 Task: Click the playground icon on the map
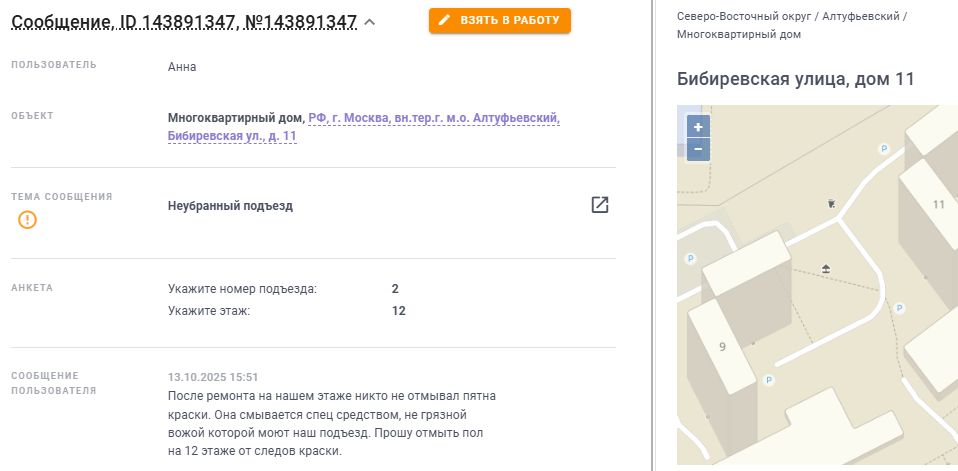coord(826,268)
